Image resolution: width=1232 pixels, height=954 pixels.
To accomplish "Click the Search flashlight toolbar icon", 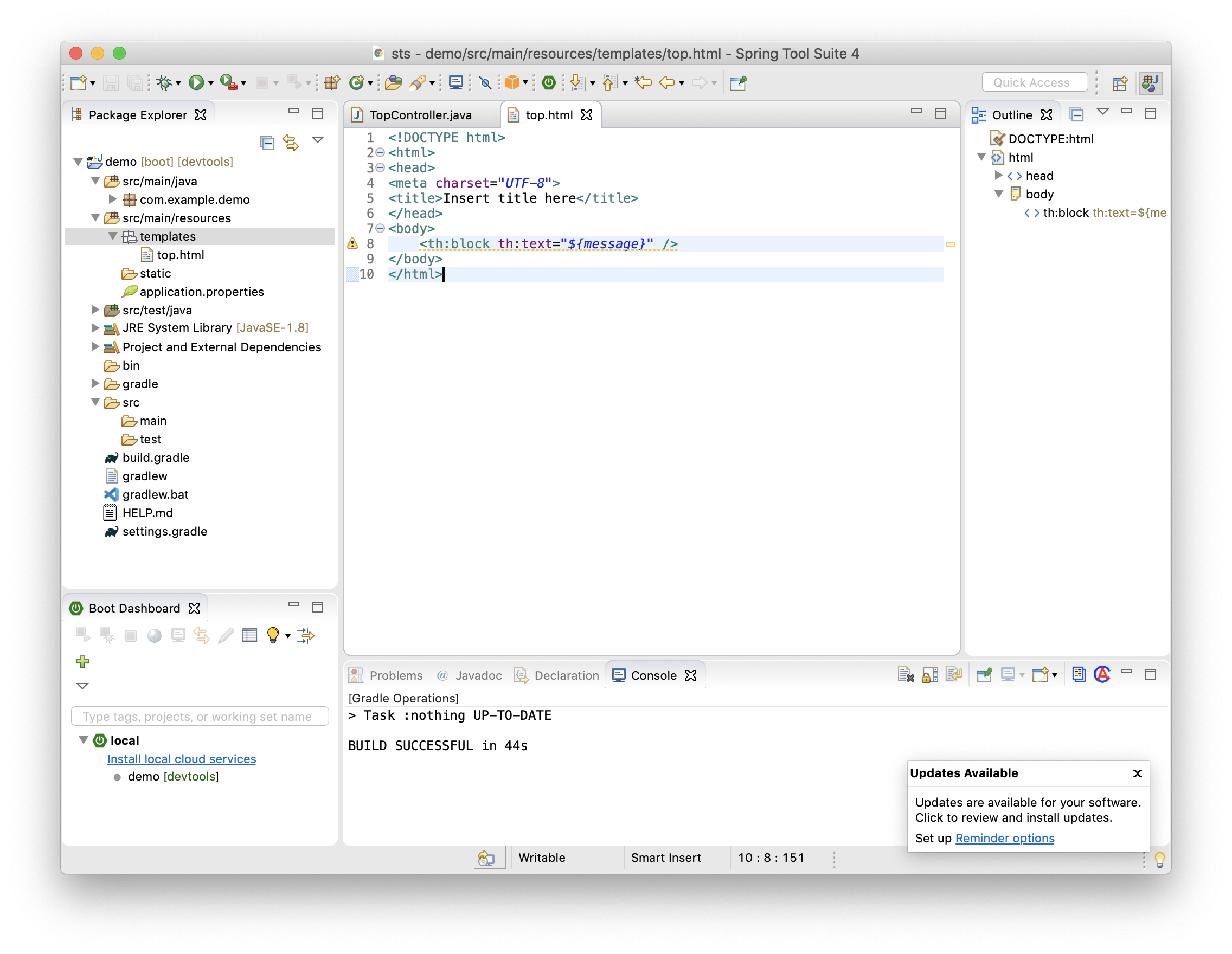I will (418, 83).
